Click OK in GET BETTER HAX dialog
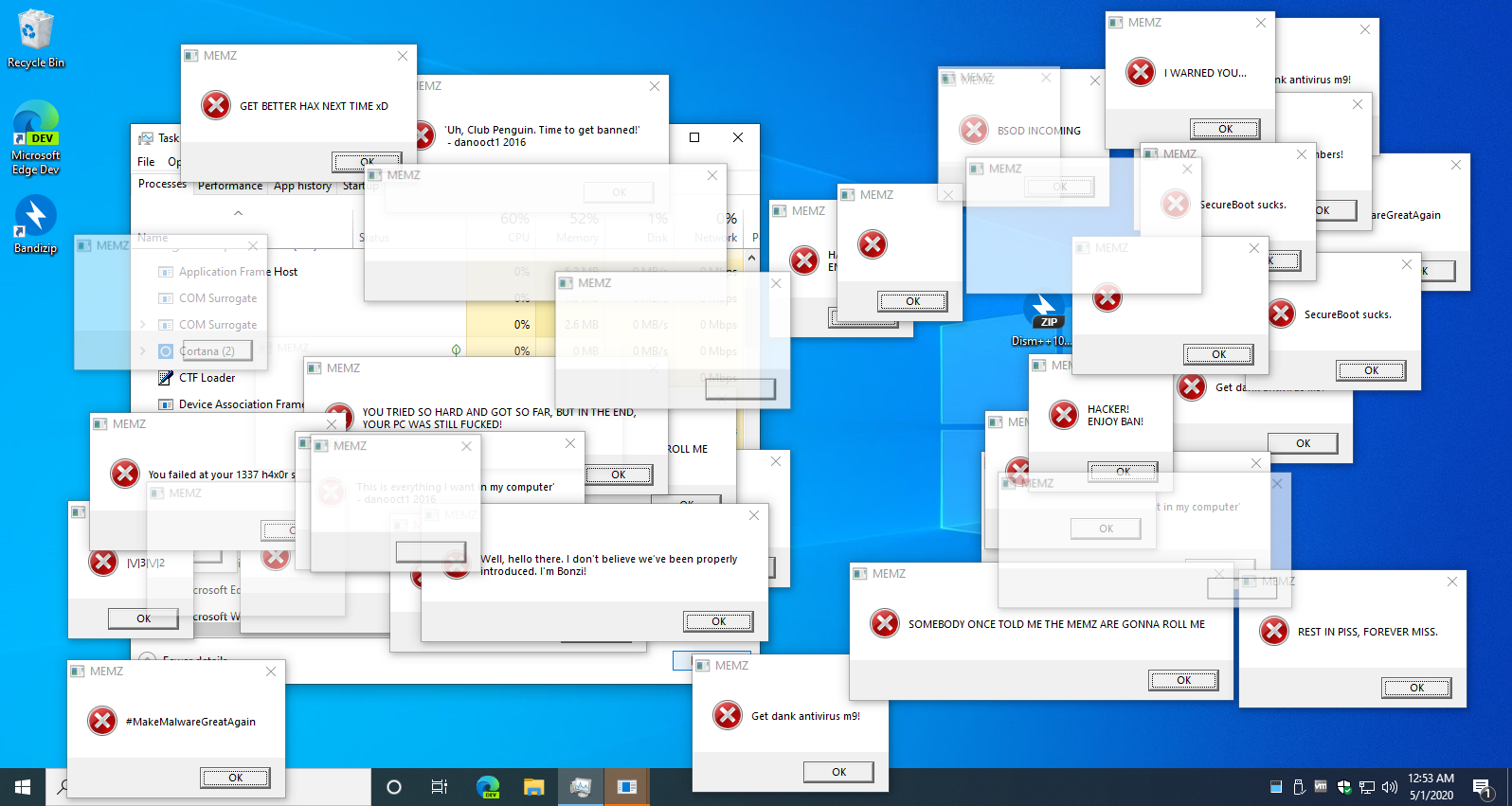Image resolution: width=1512 pixels, height=806 pixels. click(x=367, y=161)
